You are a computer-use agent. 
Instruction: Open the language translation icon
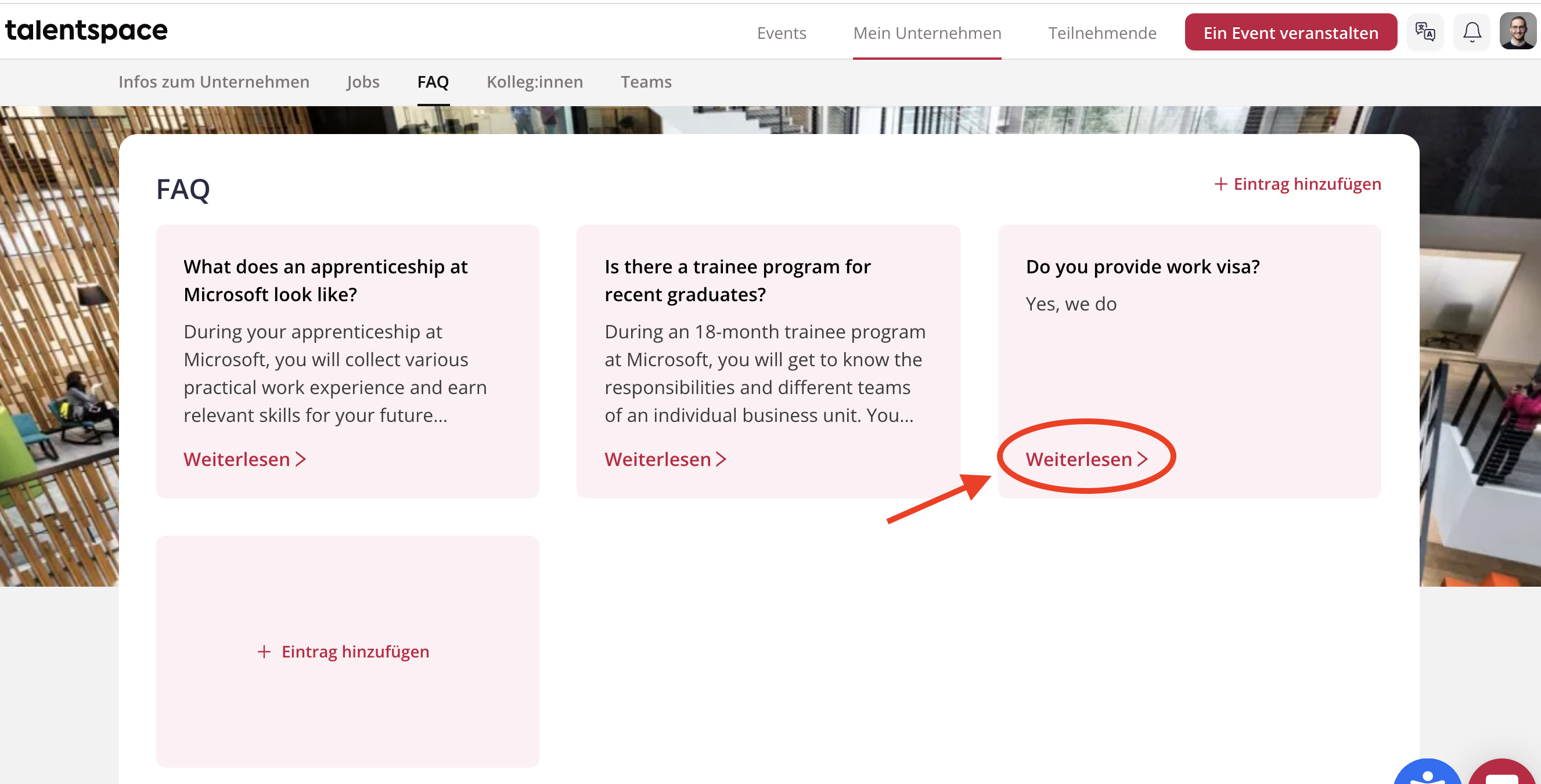[1425, 32]
